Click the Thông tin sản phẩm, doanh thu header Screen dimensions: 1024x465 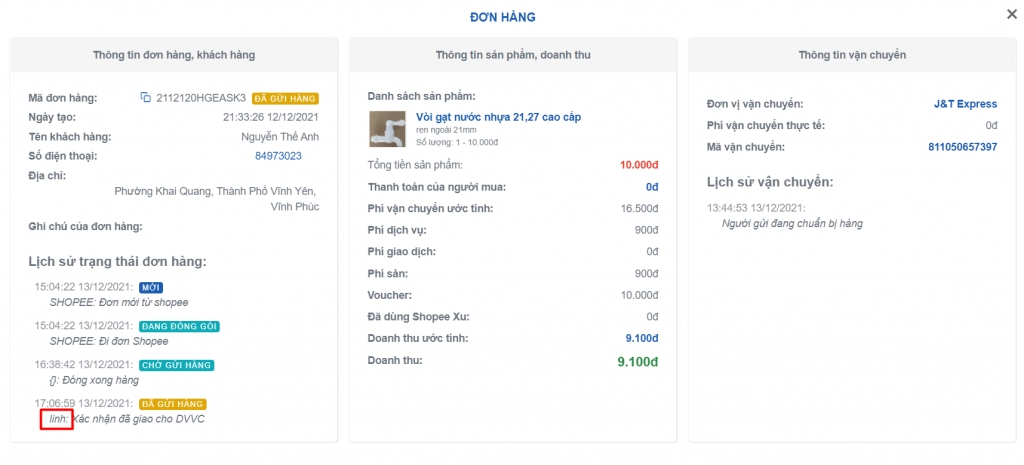click(513, 55)
